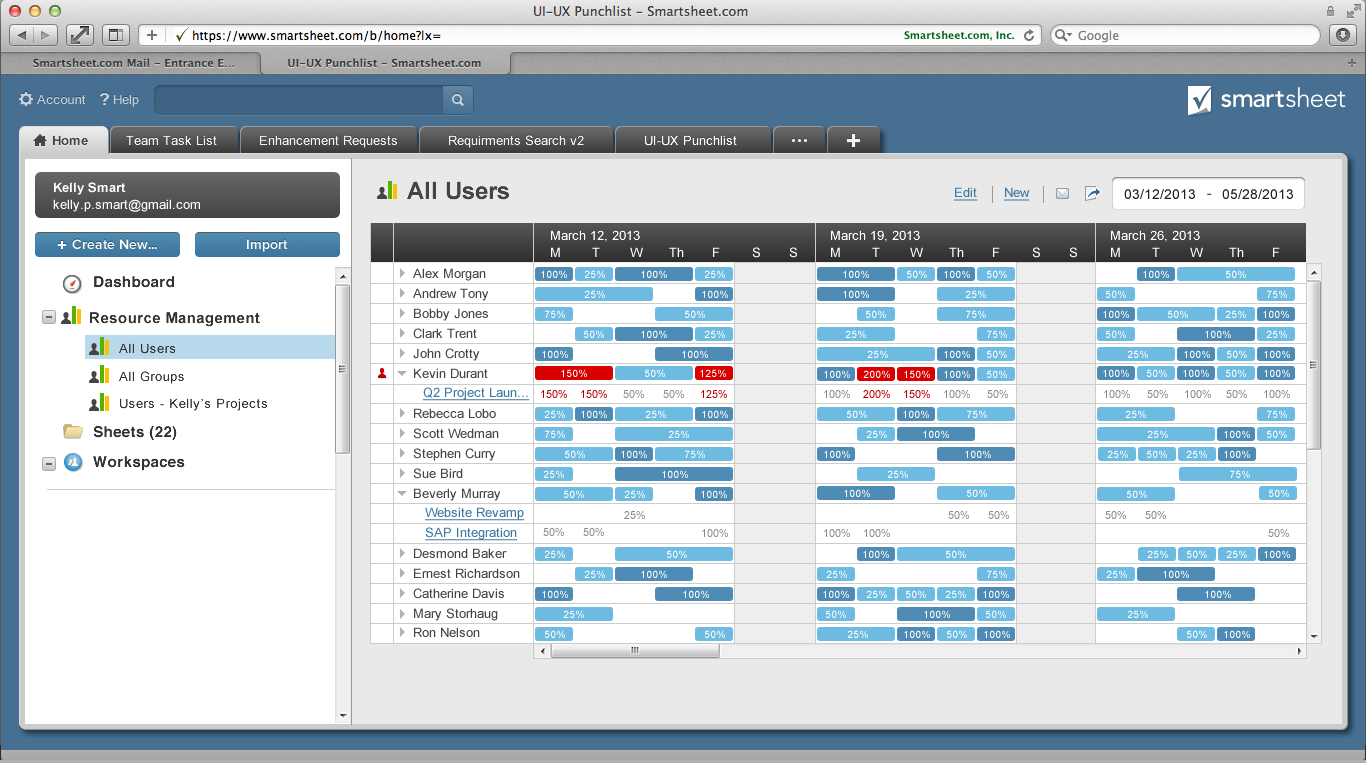Add a new tab with plus
The height and width of the screenshot is (763, 1366).
click(x=853, y=141)
